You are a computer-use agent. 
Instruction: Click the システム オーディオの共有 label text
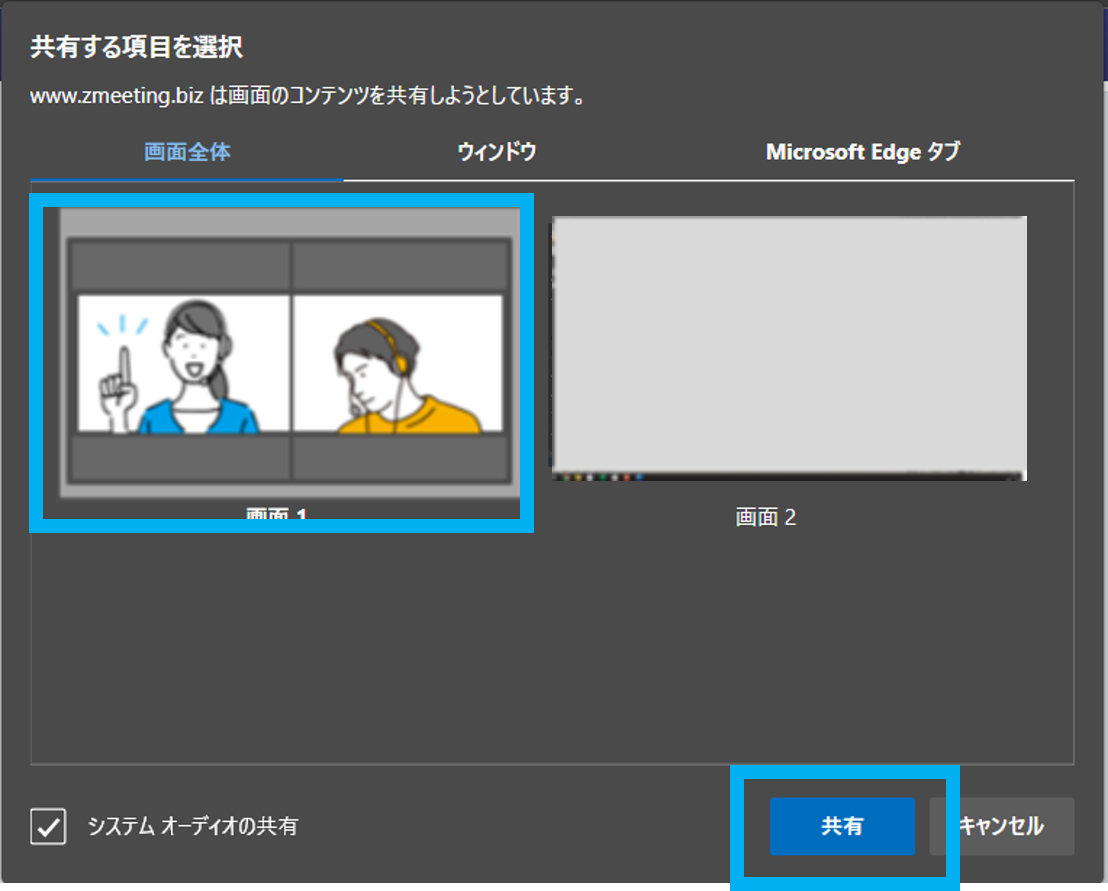click(192, 827)
